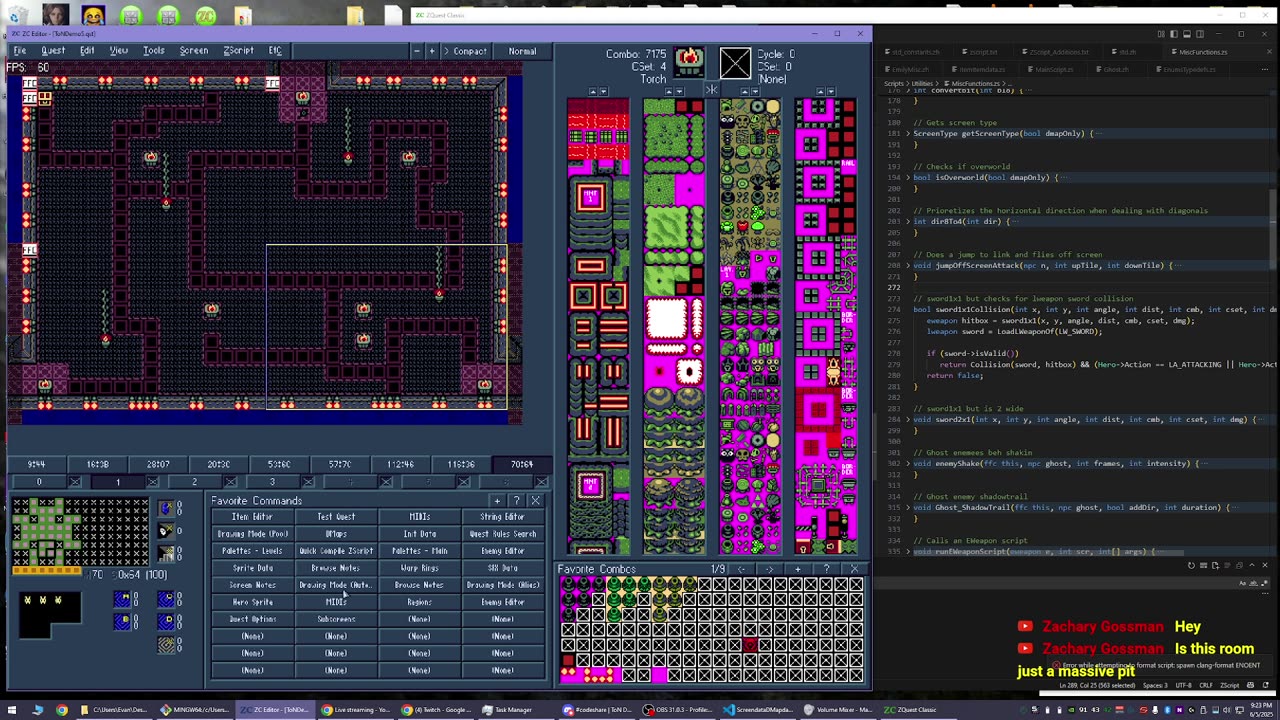Screen dimensions: 1280x720
Task: Expand the getScreenType function fold
Action: tap(908, 134)
